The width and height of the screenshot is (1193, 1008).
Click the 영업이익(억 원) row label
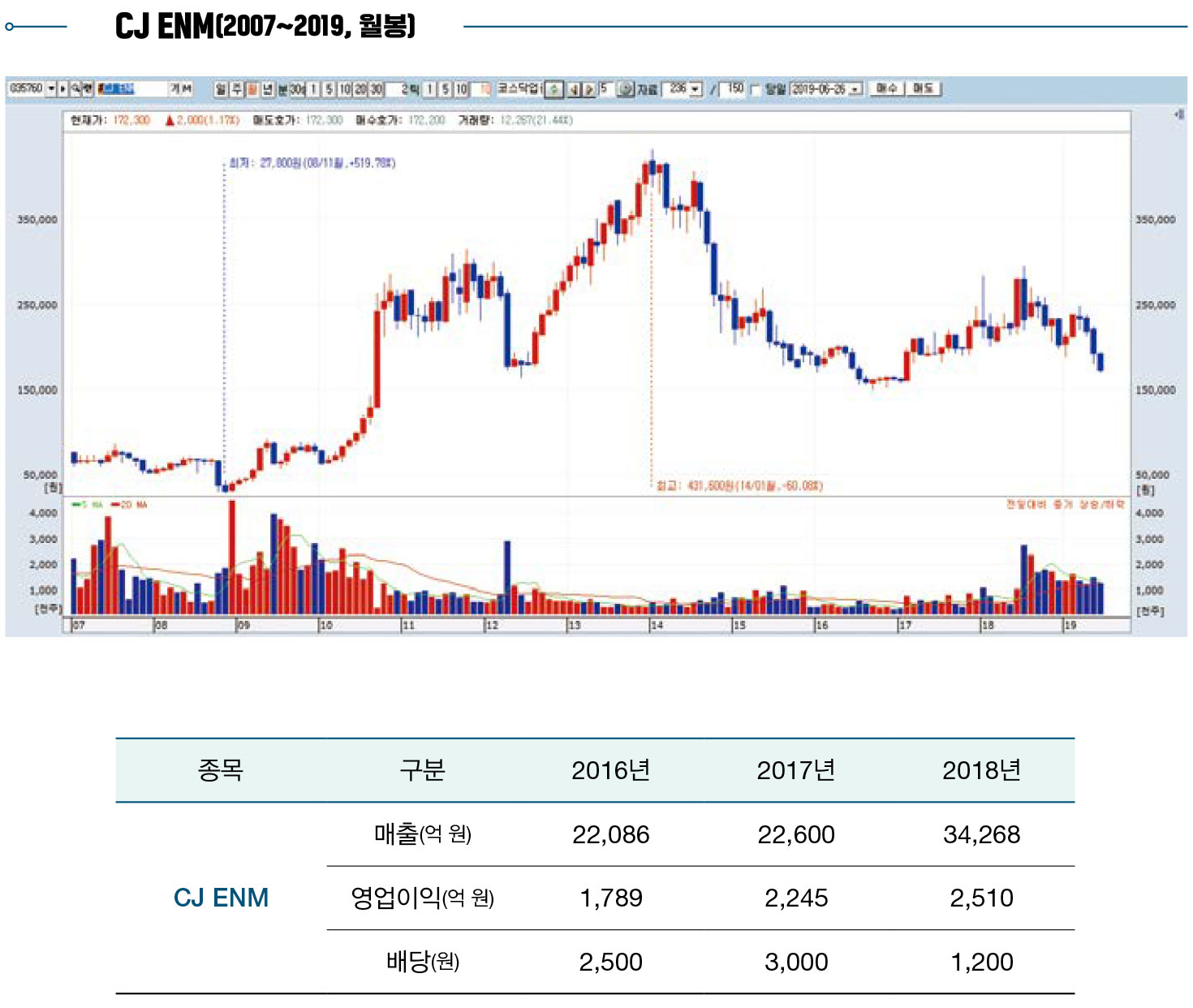[423, 898]
